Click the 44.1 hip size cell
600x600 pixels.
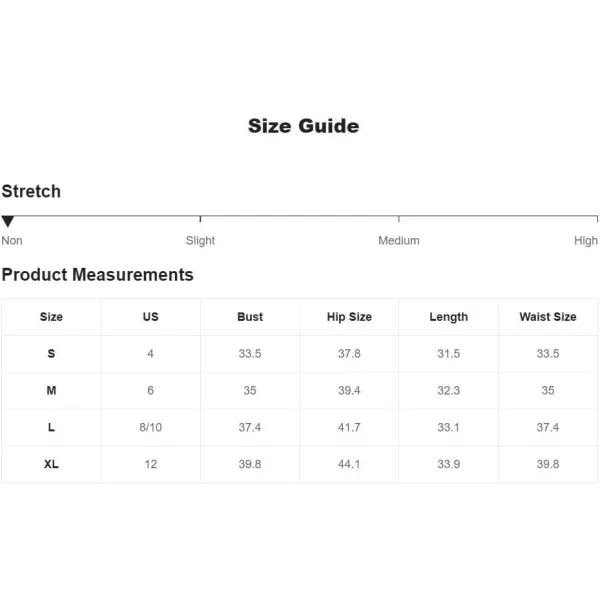click(x=349, y=464)
